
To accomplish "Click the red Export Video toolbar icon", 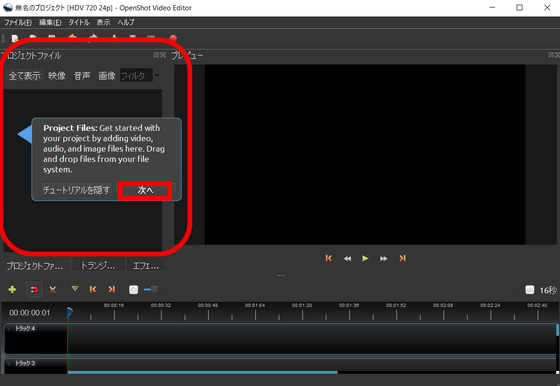I will 173,38.
